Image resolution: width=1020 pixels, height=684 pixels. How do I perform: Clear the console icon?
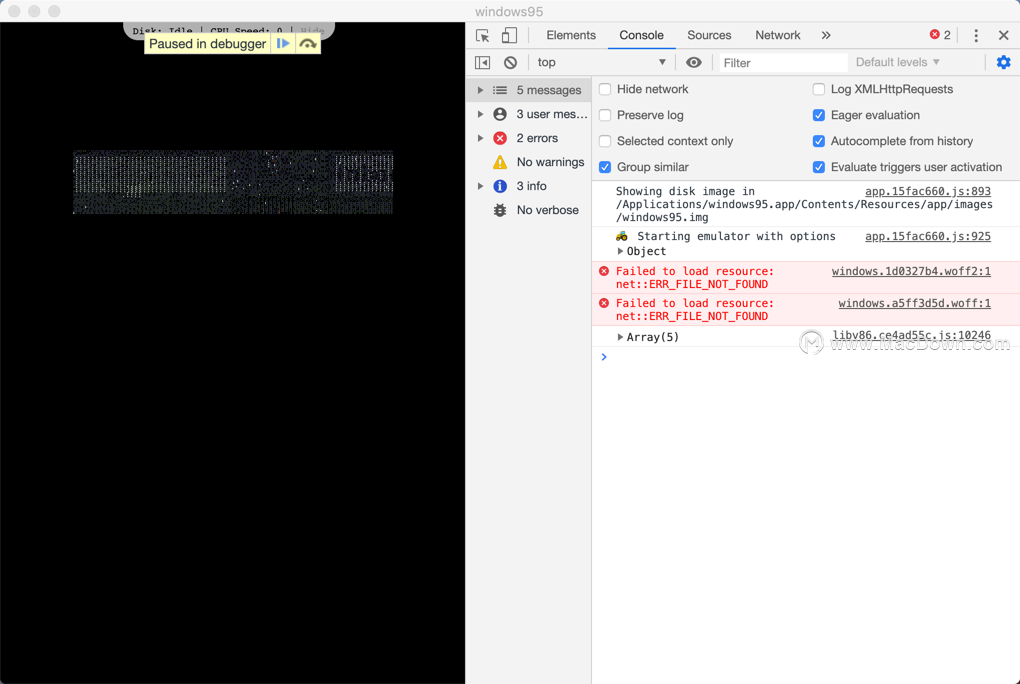coord(511,62)
